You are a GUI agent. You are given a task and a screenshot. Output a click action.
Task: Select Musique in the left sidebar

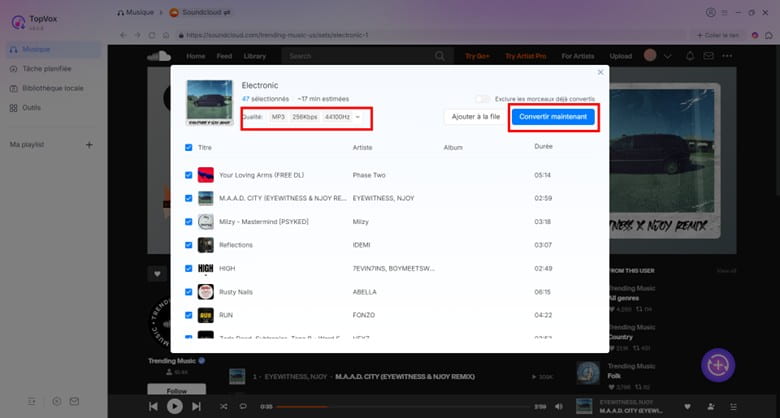tap(54, 49)
